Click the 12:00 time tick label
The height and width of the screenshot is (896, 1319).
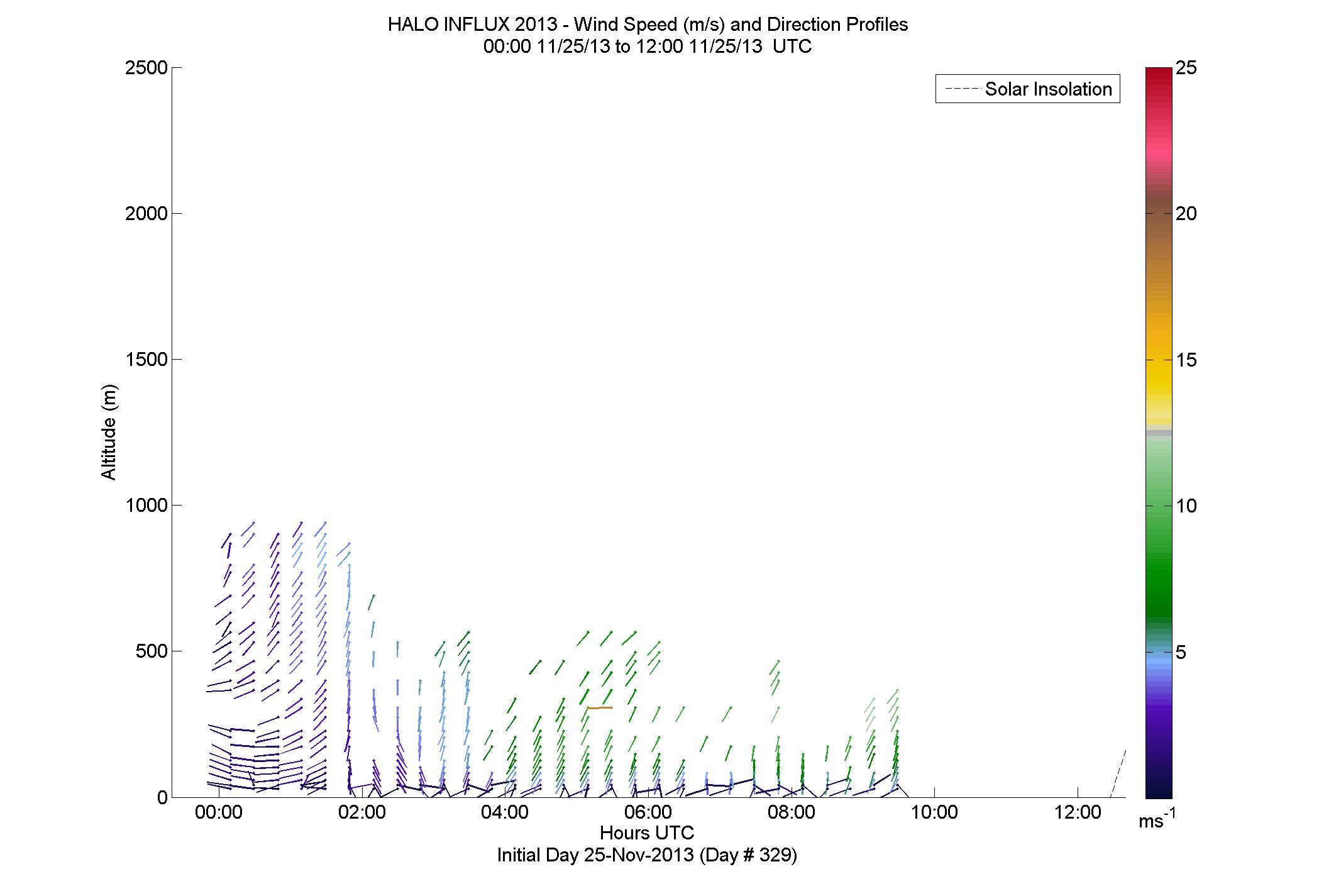1078,812
